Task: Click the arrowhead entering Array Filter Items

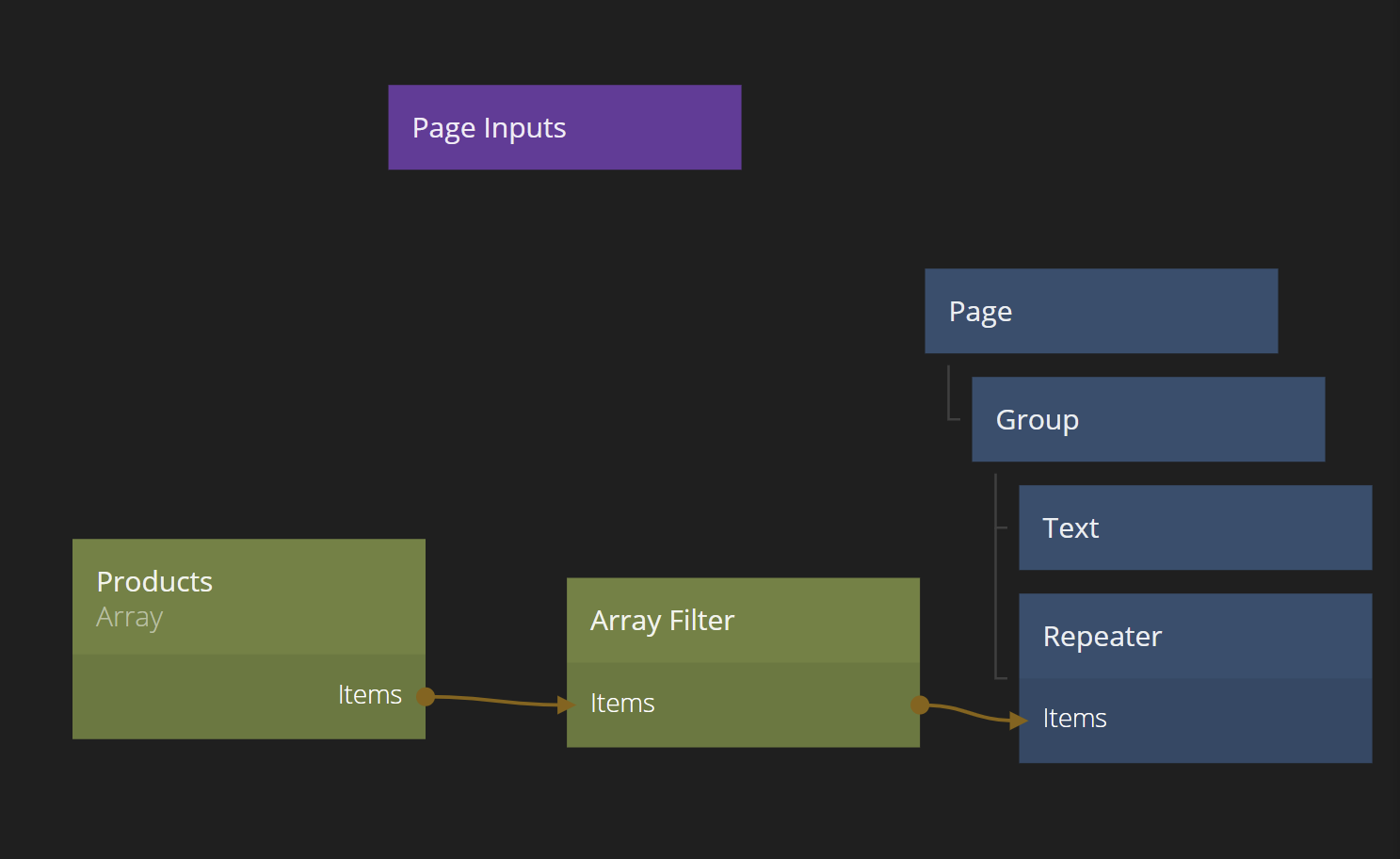Action: (x=565, y=705)
